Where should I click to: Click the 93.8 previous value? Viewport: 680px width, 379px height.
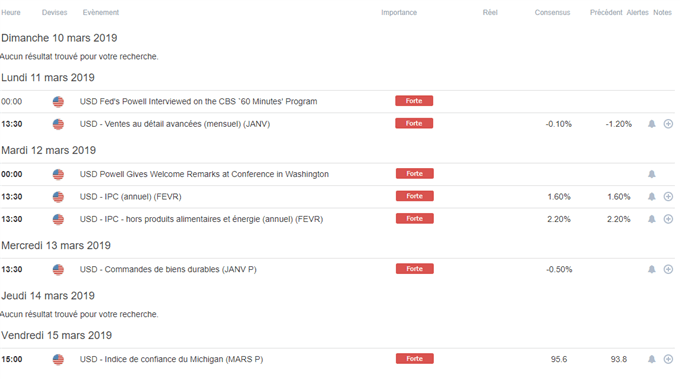point(618,359)
